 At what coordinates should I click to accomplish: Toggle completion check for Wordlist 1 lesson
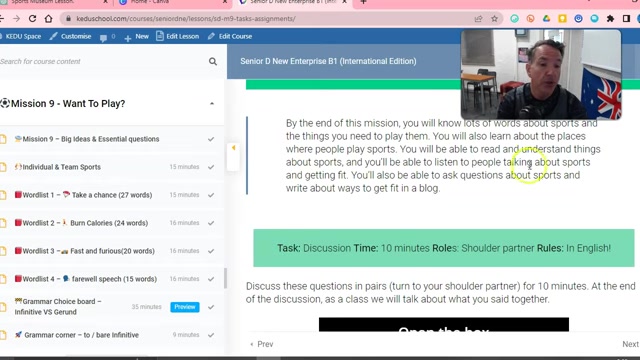pos(211,195)
